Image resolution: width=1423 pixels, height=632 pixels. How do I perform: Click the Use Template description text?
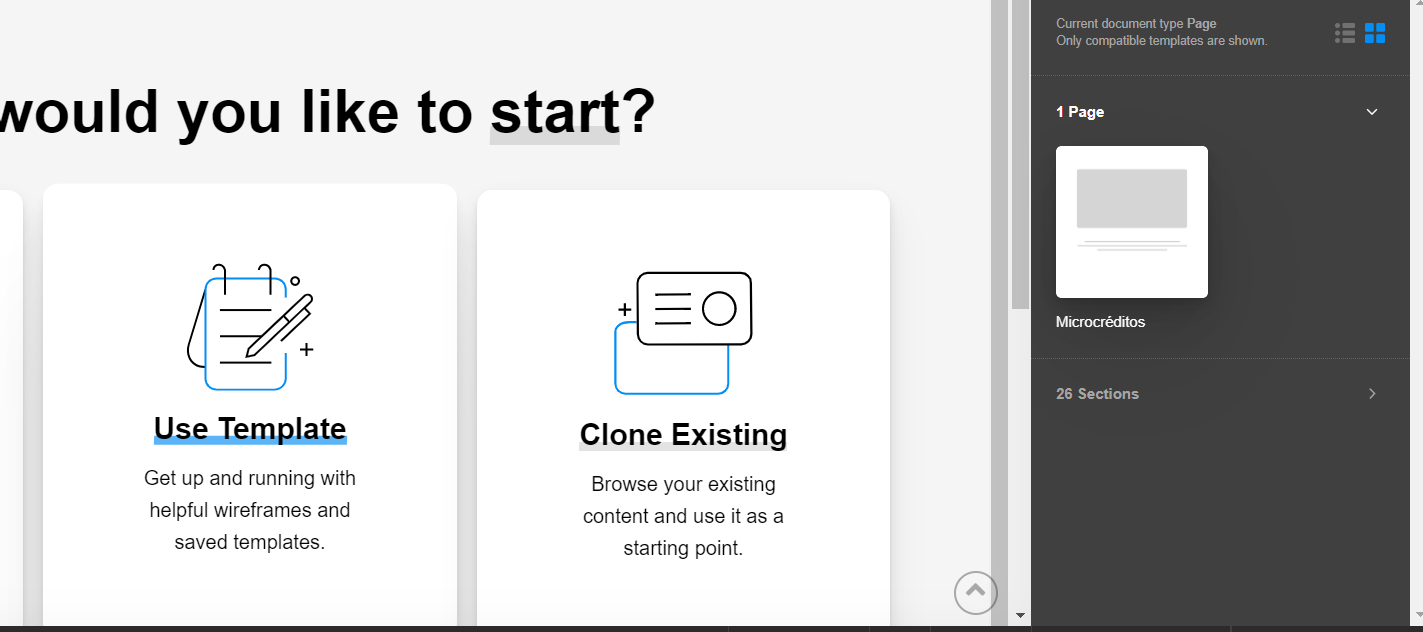click(250, 510)
